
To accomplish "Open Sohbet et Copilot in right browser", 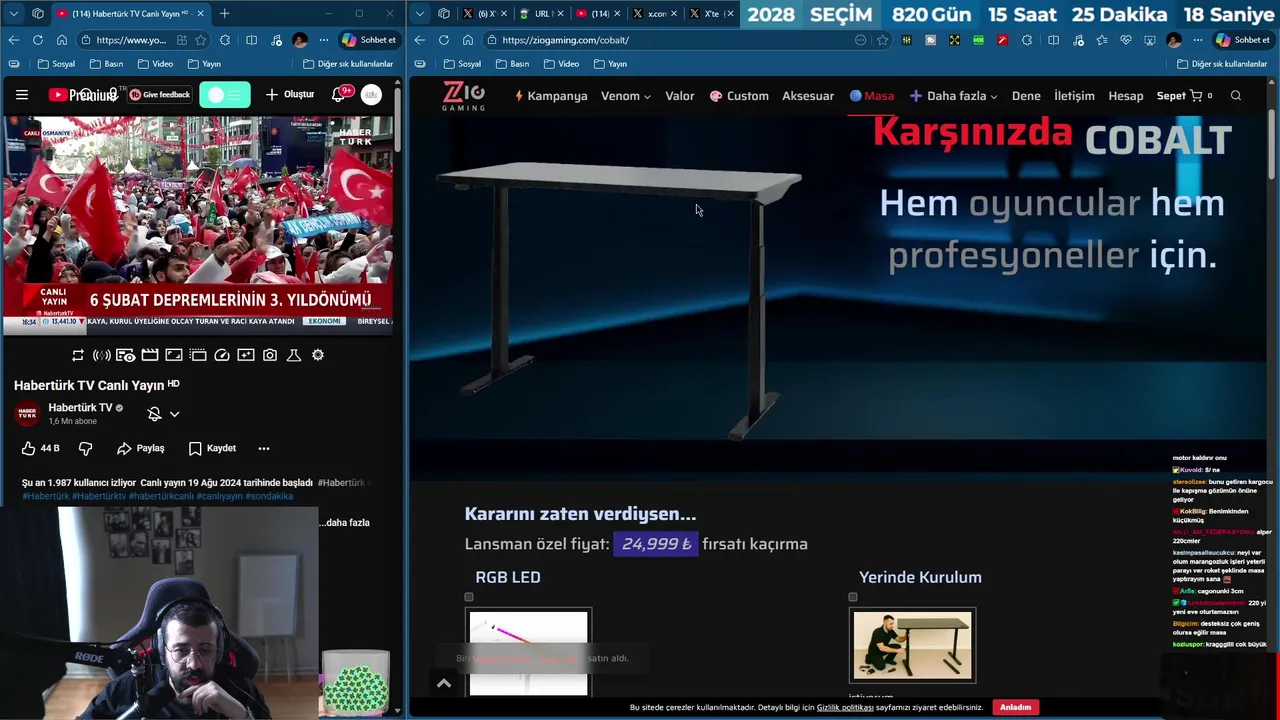I will pos(1242,40).
